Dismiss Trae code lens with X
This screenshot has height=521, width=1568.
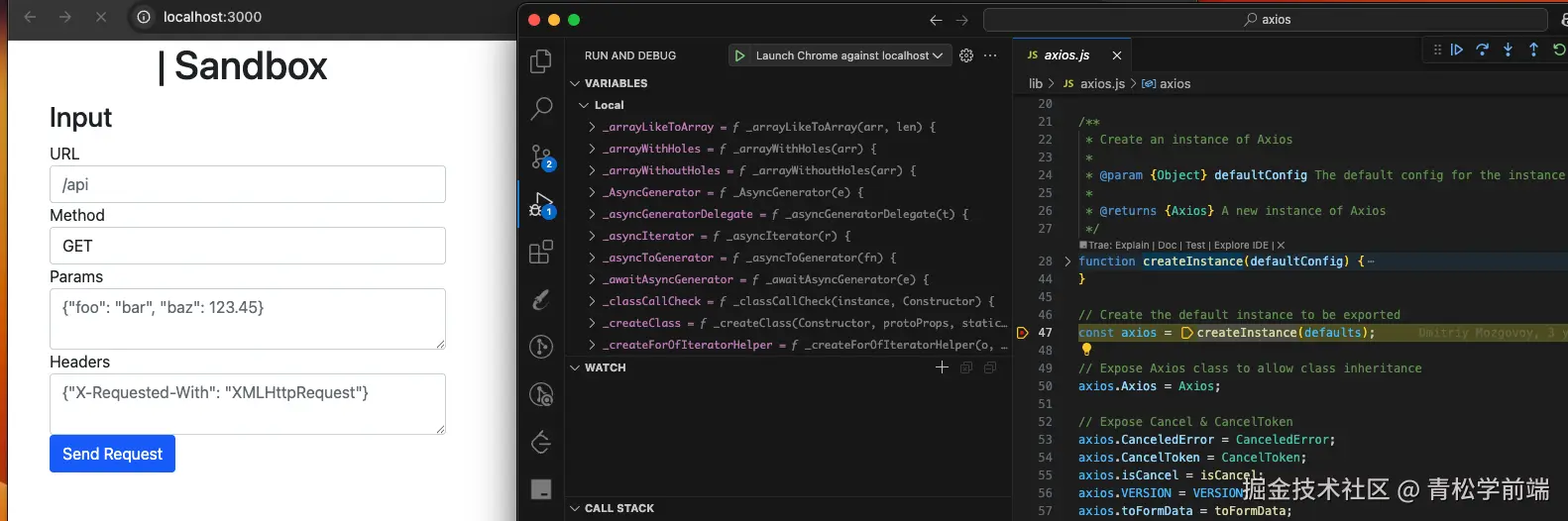(x=1281, y=246)
